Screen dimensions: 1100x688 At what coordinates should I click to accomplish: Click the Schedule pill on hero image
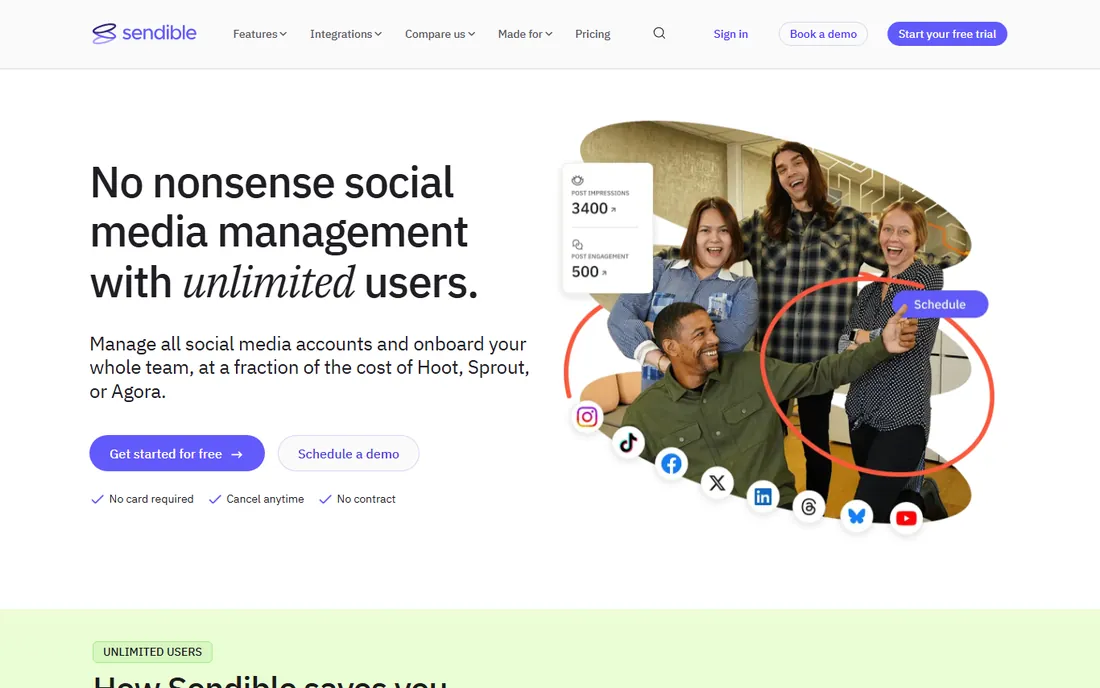(940, 304)
